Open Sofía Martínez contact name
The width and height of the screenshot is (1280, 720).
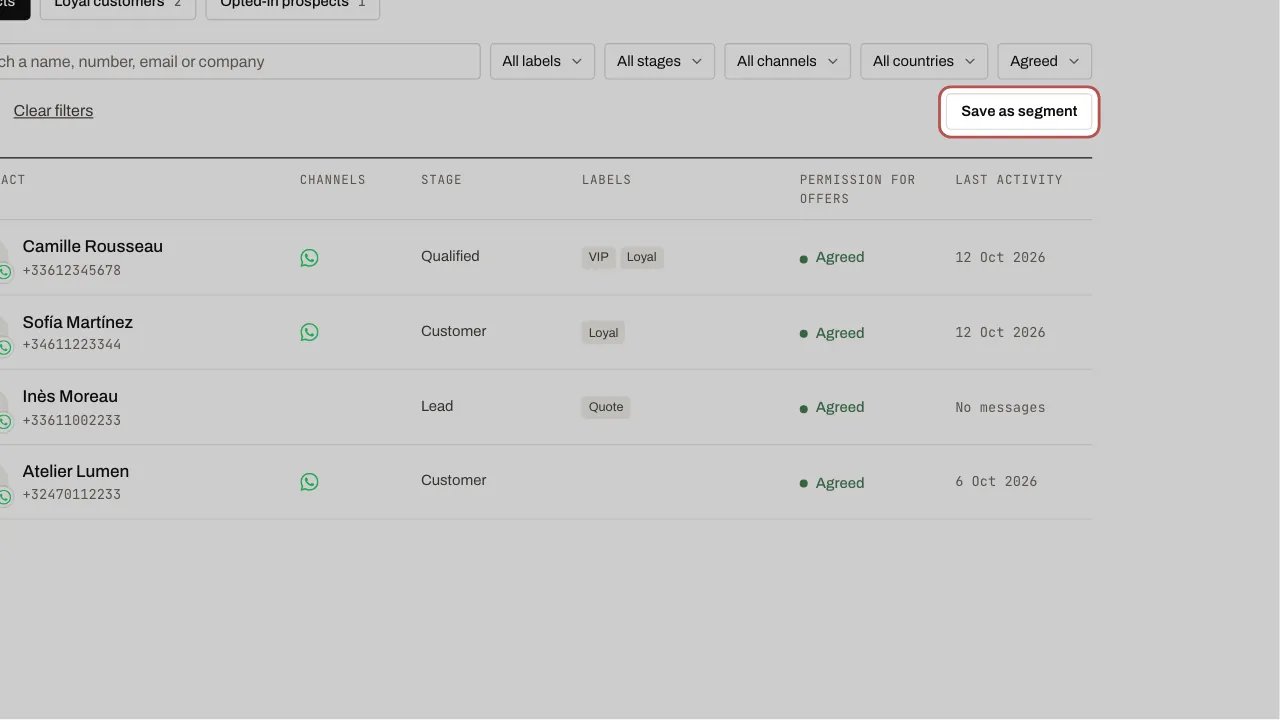point(78,322)
